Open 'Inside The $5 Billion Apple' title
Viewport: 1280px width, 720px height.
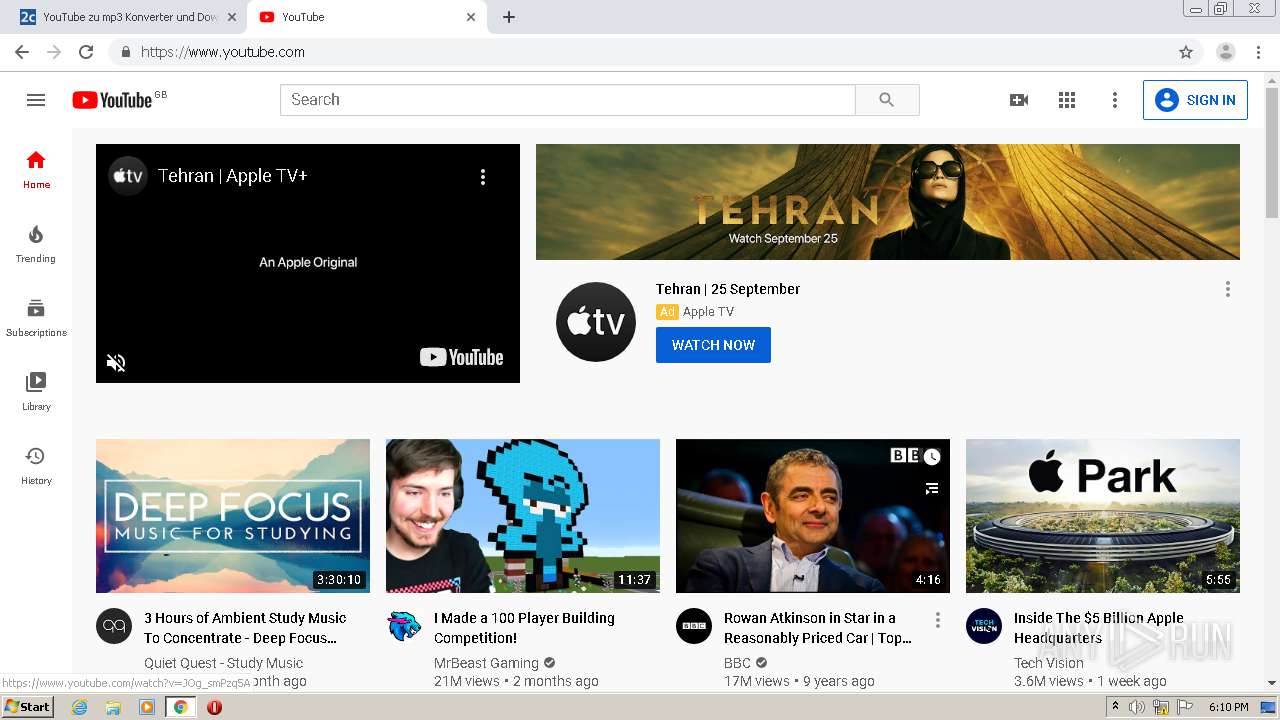[x=1098, y=628]
